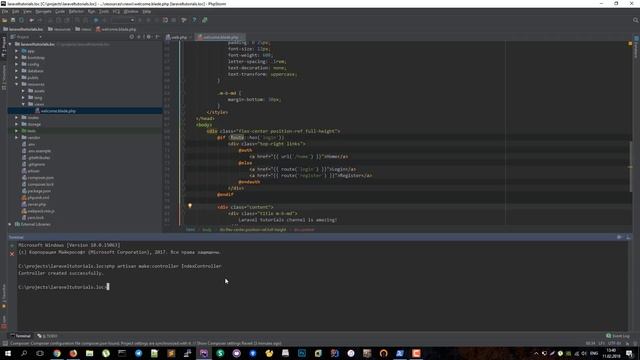Open the Refactor menu
The image size is (640, 360).
click(76, 11)
